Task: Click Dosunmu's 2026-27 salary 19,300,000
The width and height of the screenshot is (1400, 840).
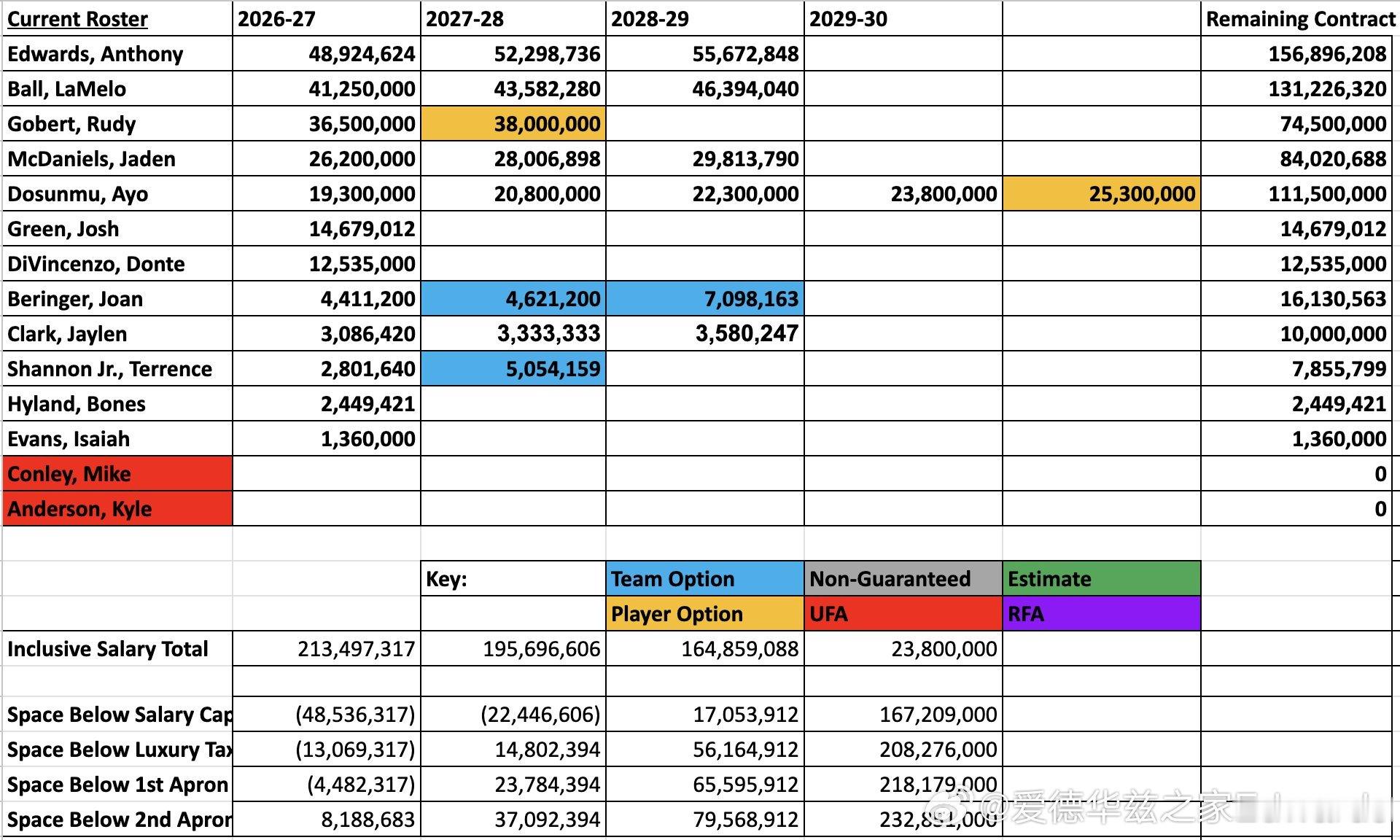Action: tap(327, 193)
